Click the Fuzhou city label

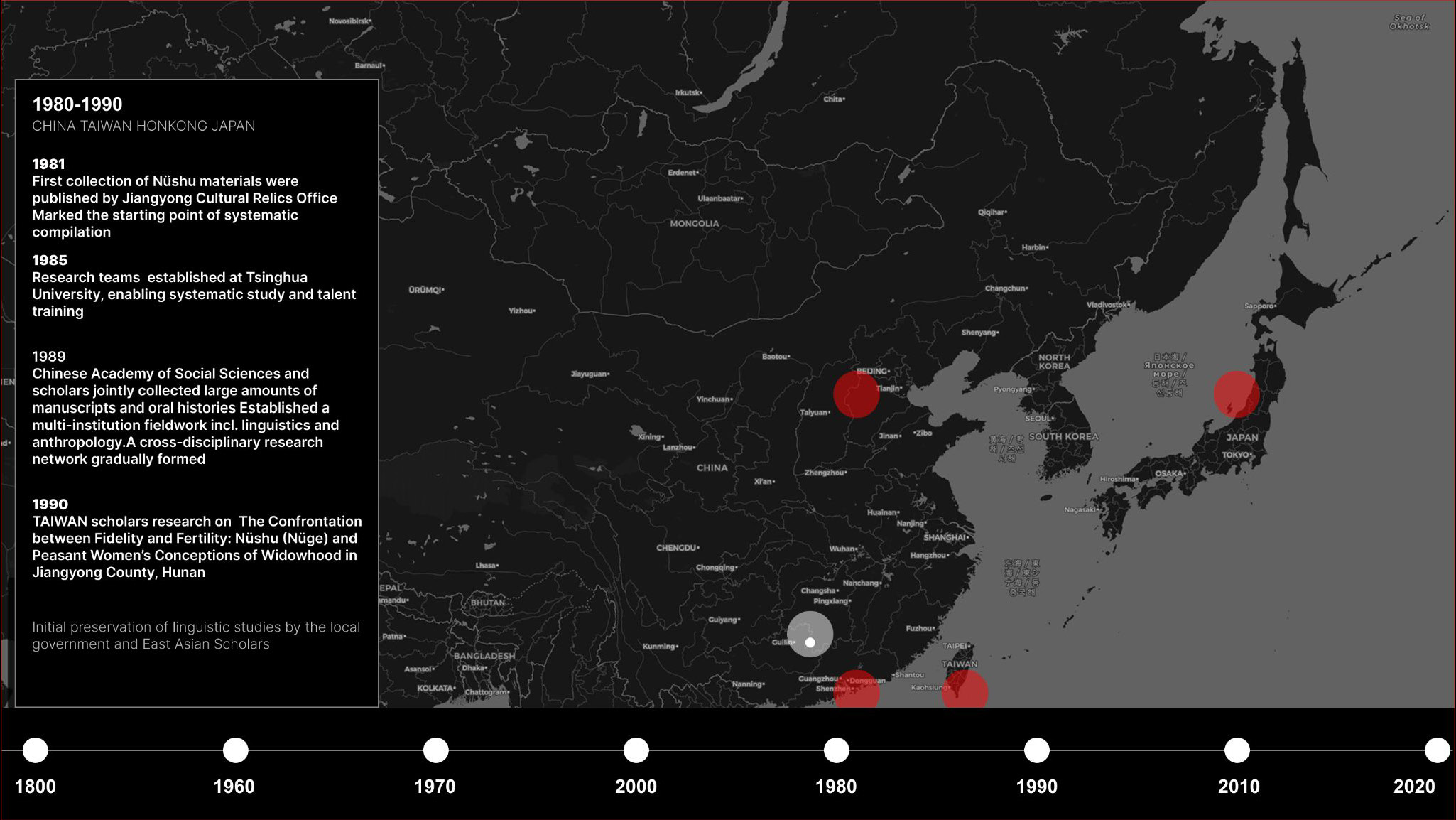pyautogui.click(x=920, y=628)
